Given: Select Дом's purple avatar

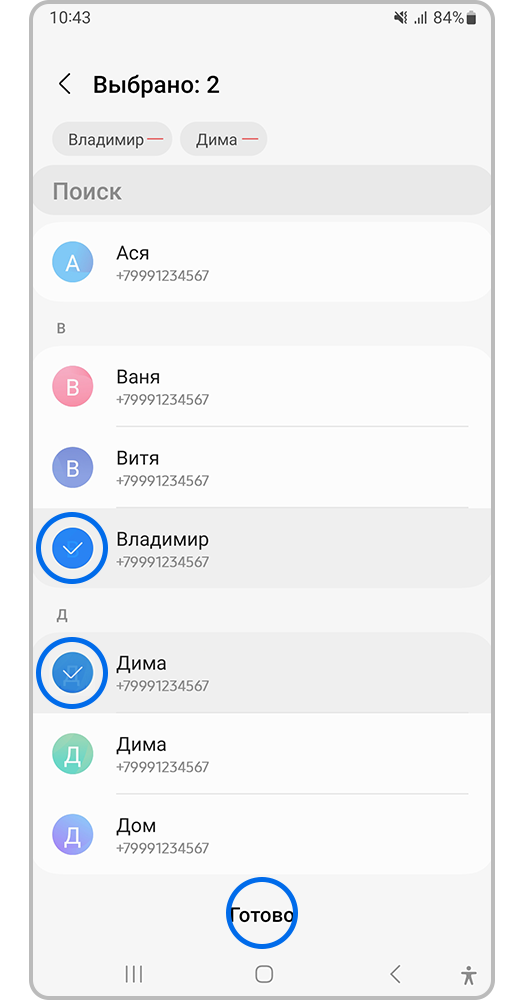Looking at the screenshot, I should pyautogui.click(x=72, y=834).
